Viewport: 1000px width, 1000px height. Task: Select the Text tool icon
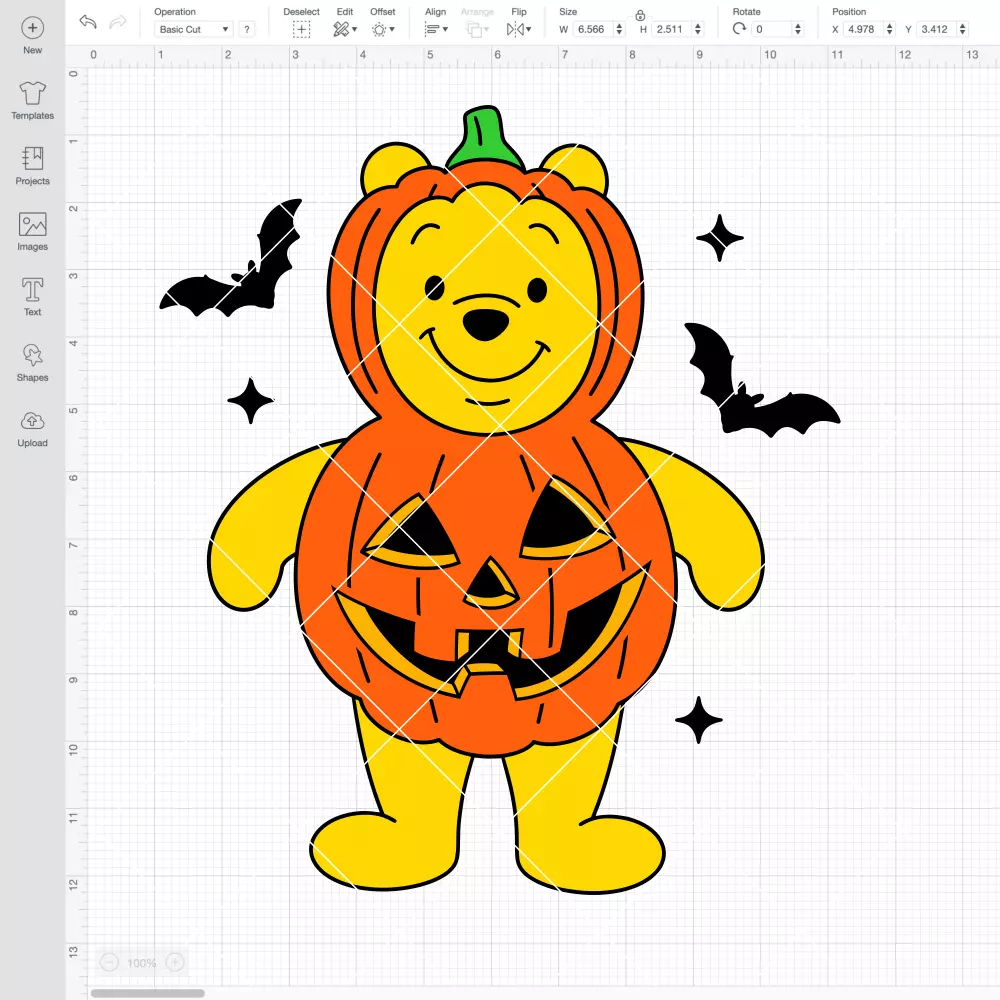tap(33, 290)
